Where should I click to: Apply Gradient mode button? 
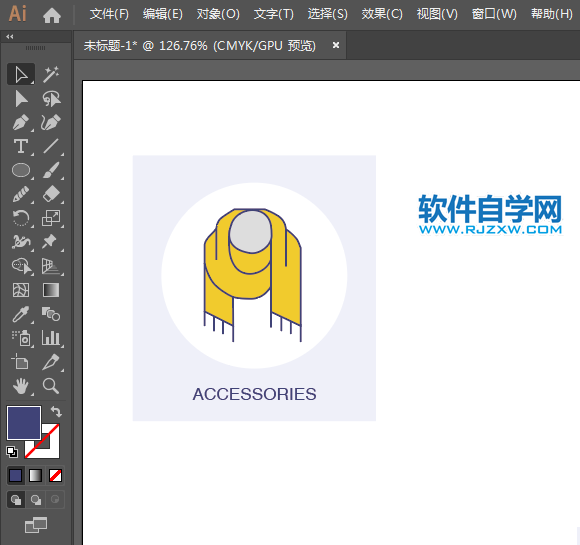36,475
